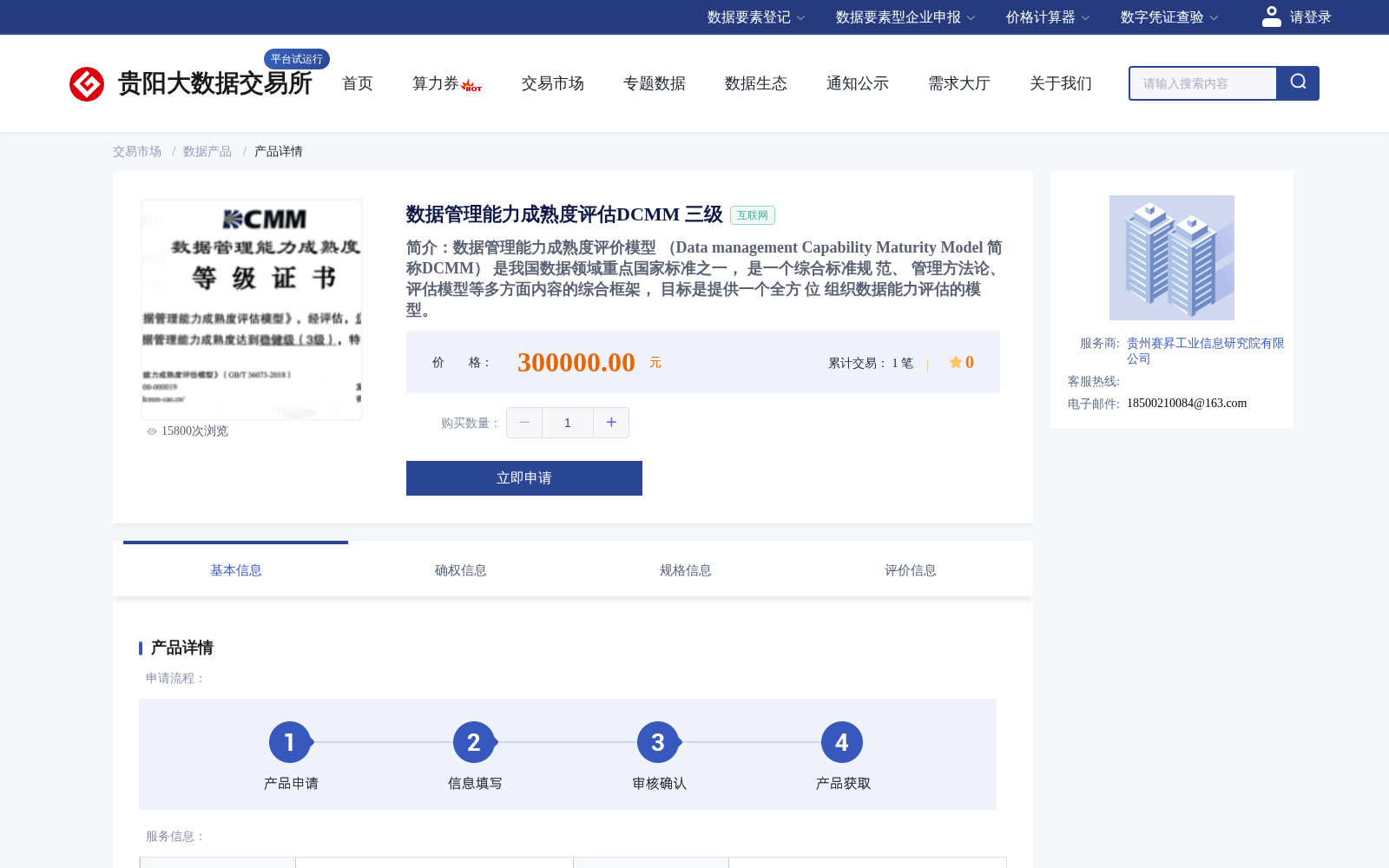This screenshot has height=868, width=1389.
Task: Click the service provider building image
Action: click(1172, 258)
